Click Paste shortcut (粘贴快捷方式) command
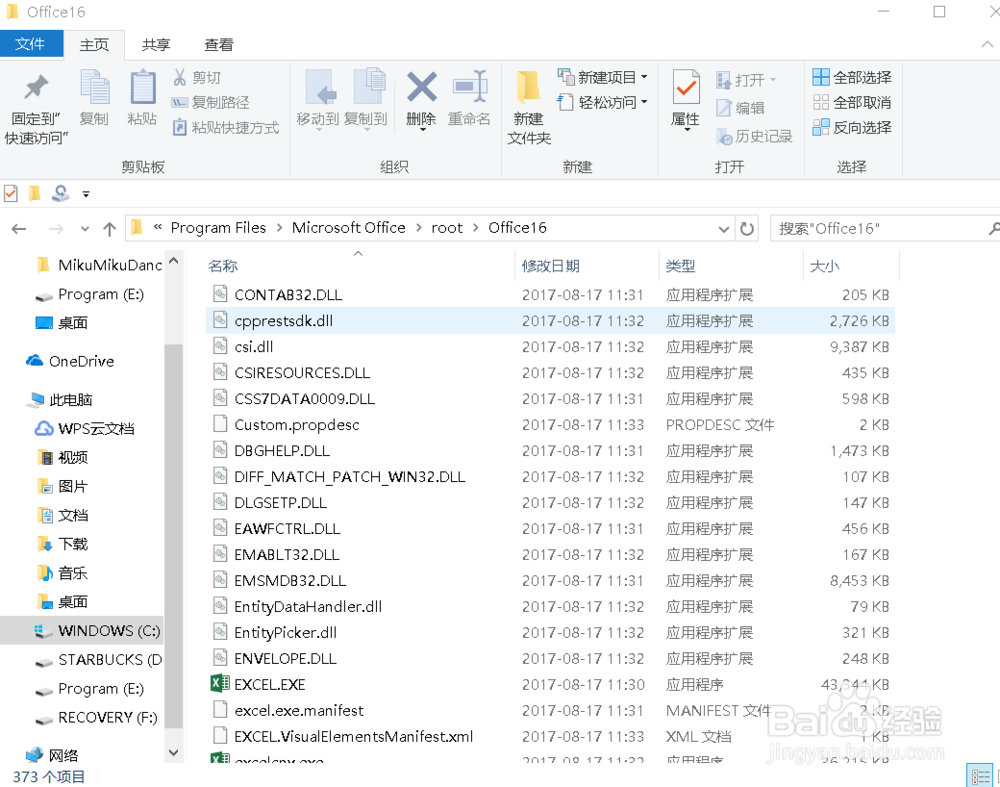The width and height of the screenshot is (1000, 787). [x=225, y=128]
